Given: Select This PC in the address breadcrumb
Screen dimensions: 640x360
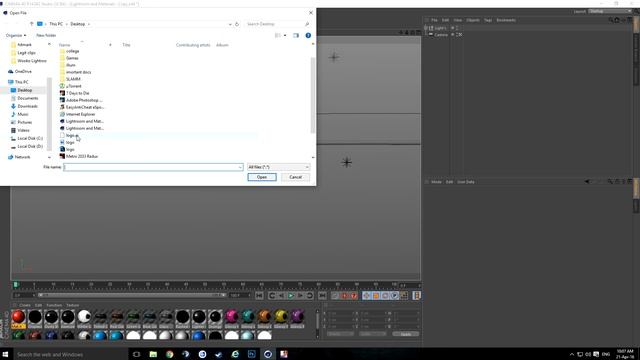Looking at the screenshot, I should click(x=56, y=24).
